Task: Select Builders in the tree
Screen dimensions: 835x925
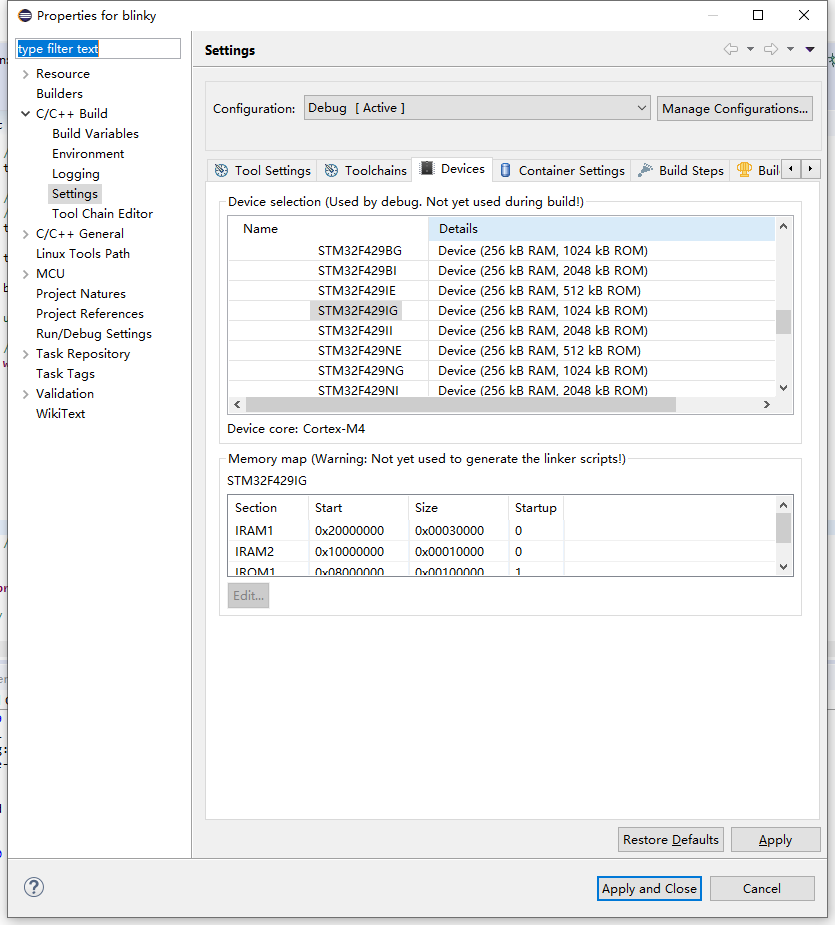Action: [59, 94]
